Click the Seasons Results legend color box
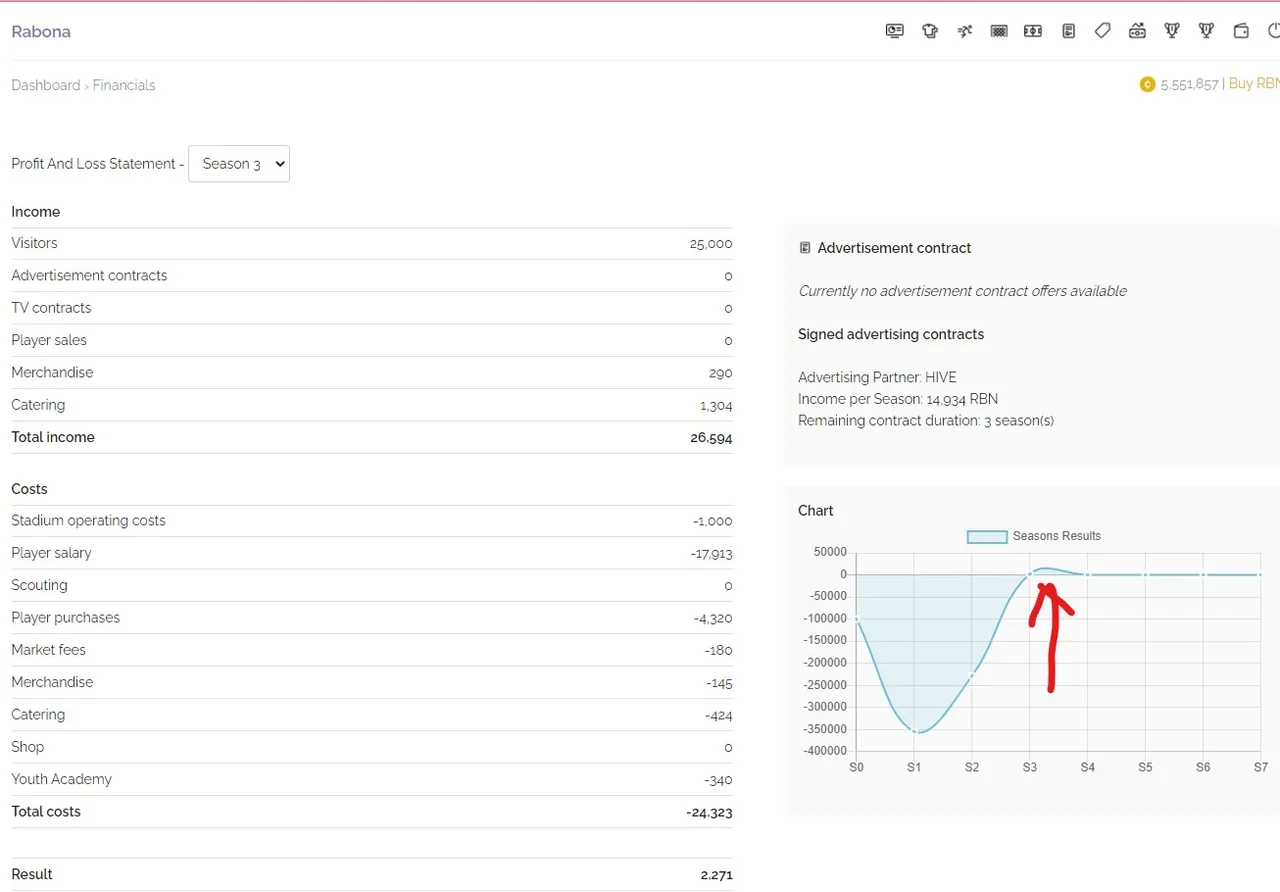The width and height of the screenshot is (1280, 892). (x=986, y=537)
